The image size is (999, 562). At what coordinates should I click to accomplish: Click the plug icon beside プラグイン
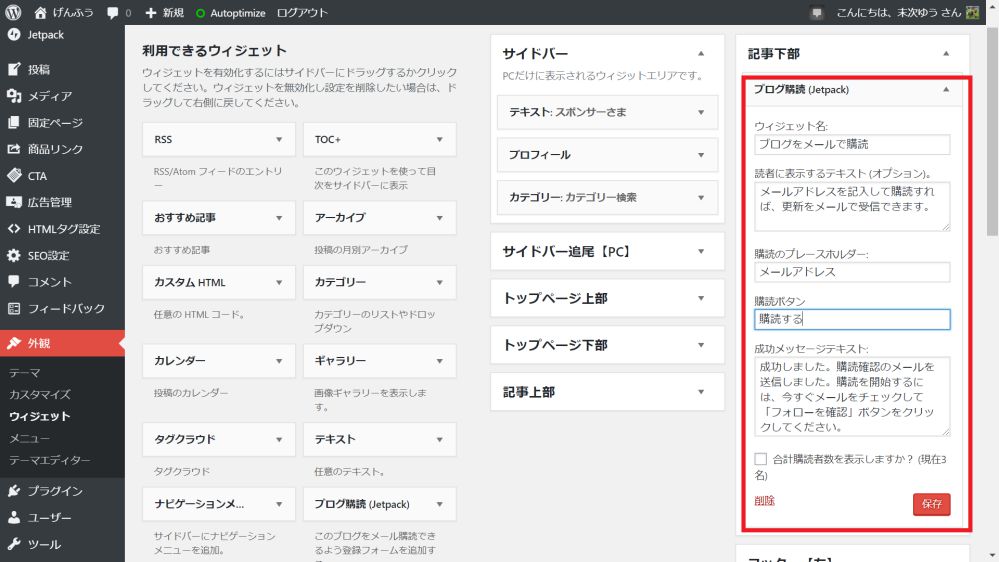coord(13,491)
